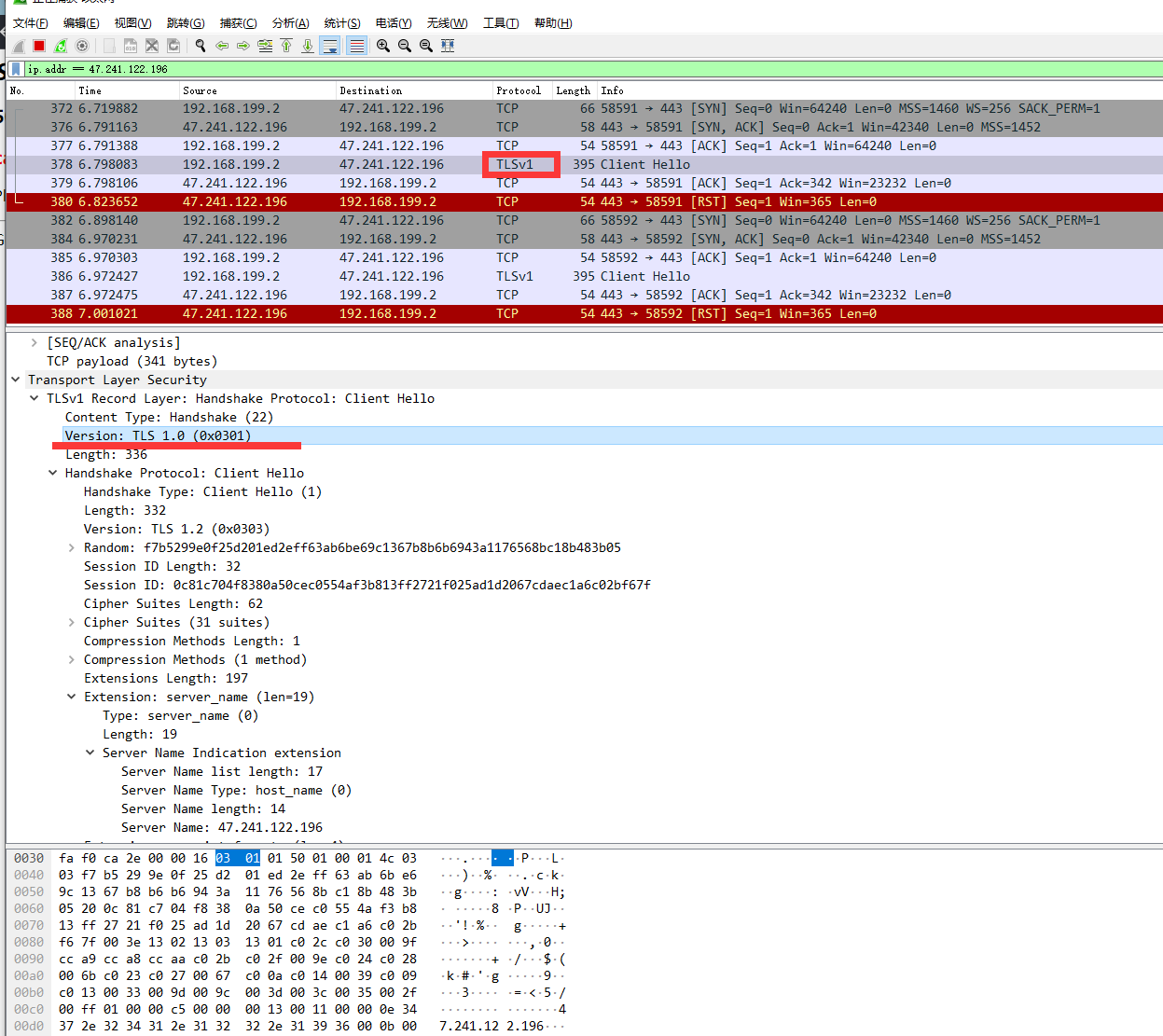Open capture options via the gear icon

click(x=82, y=45)
